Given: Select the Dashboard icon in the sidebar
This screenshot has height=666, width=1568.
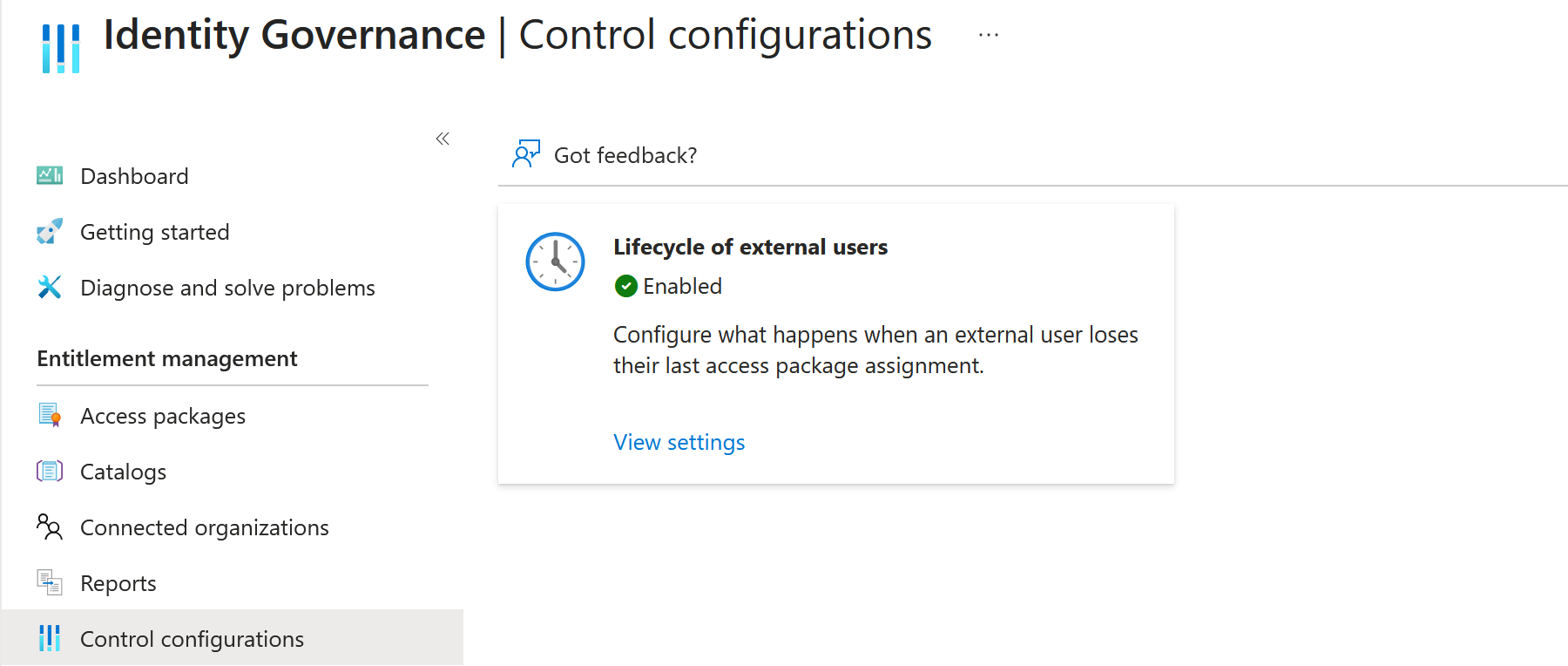Looking at the screenshot, I should 50,175.
